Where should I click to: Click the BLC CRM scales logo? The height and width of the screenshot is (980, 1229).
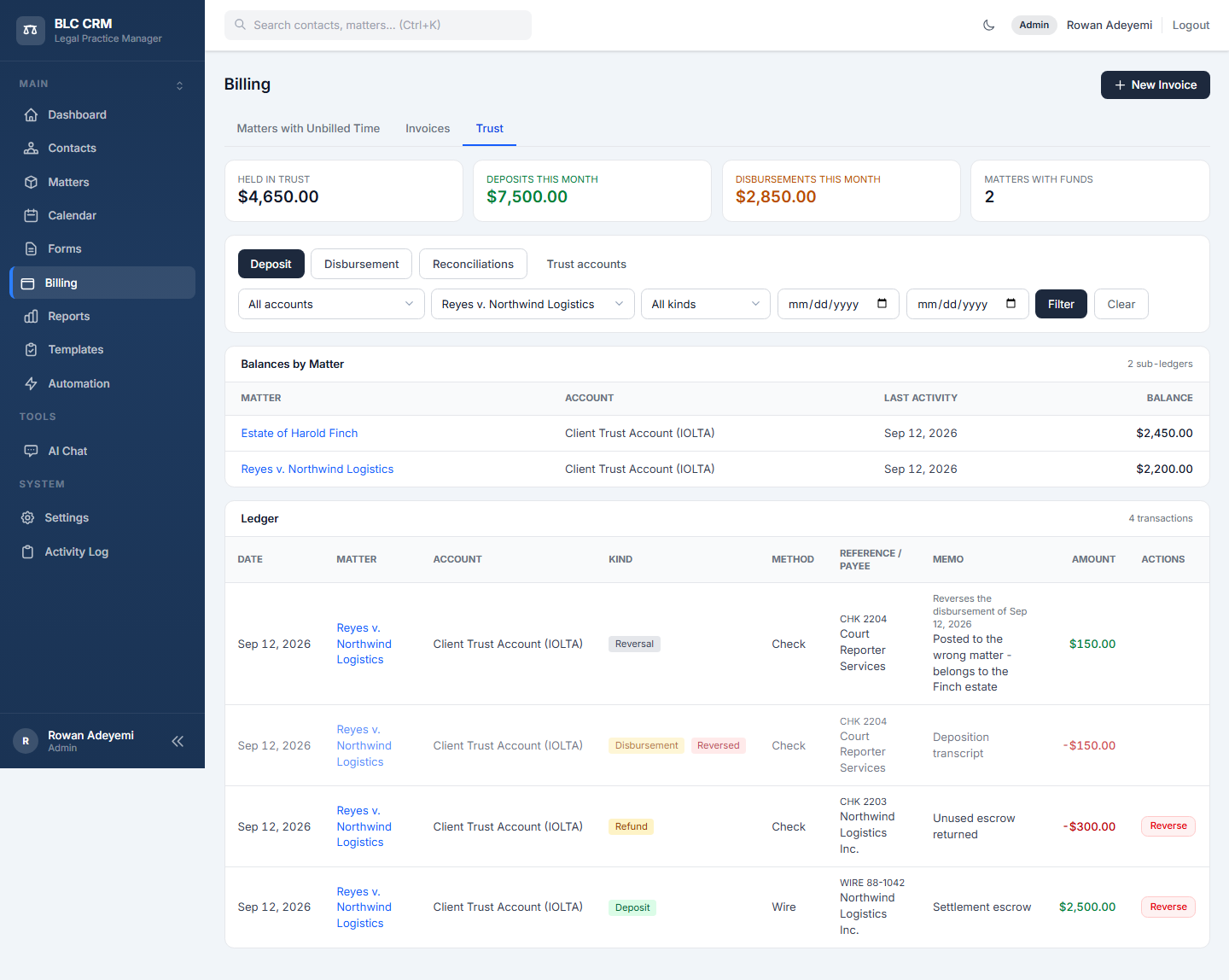coord(30,30)
